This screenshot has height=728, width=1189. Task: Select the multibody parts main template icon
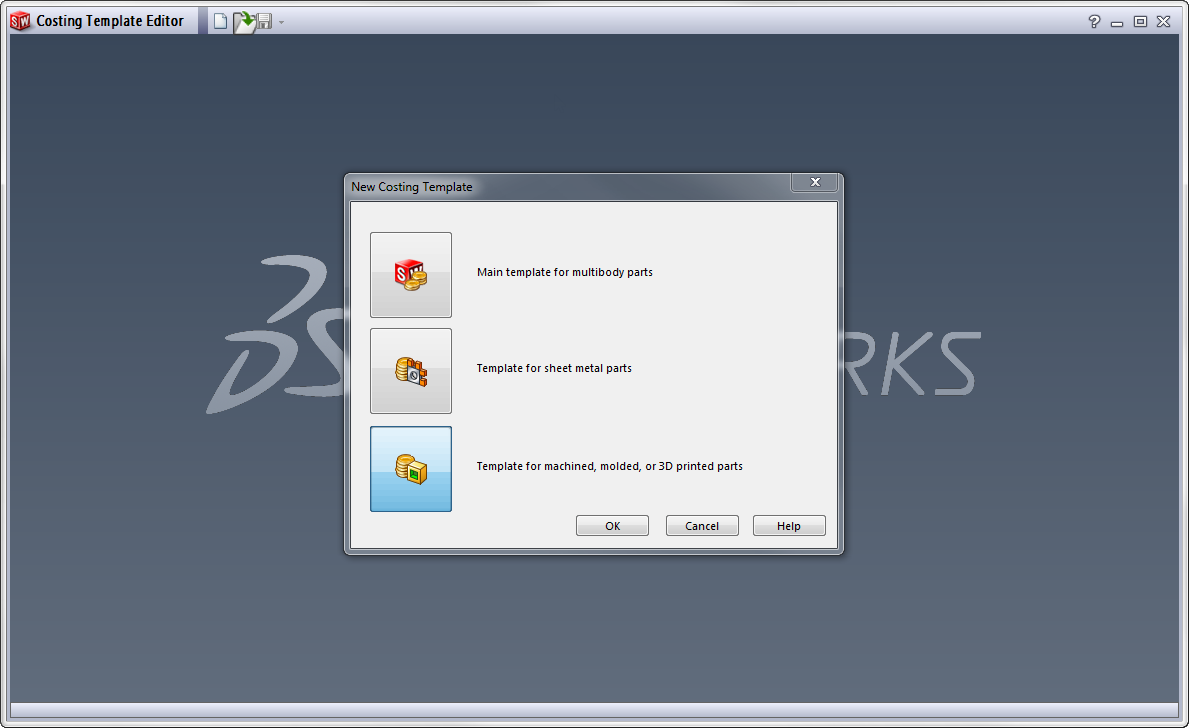[x=411, y=275]
